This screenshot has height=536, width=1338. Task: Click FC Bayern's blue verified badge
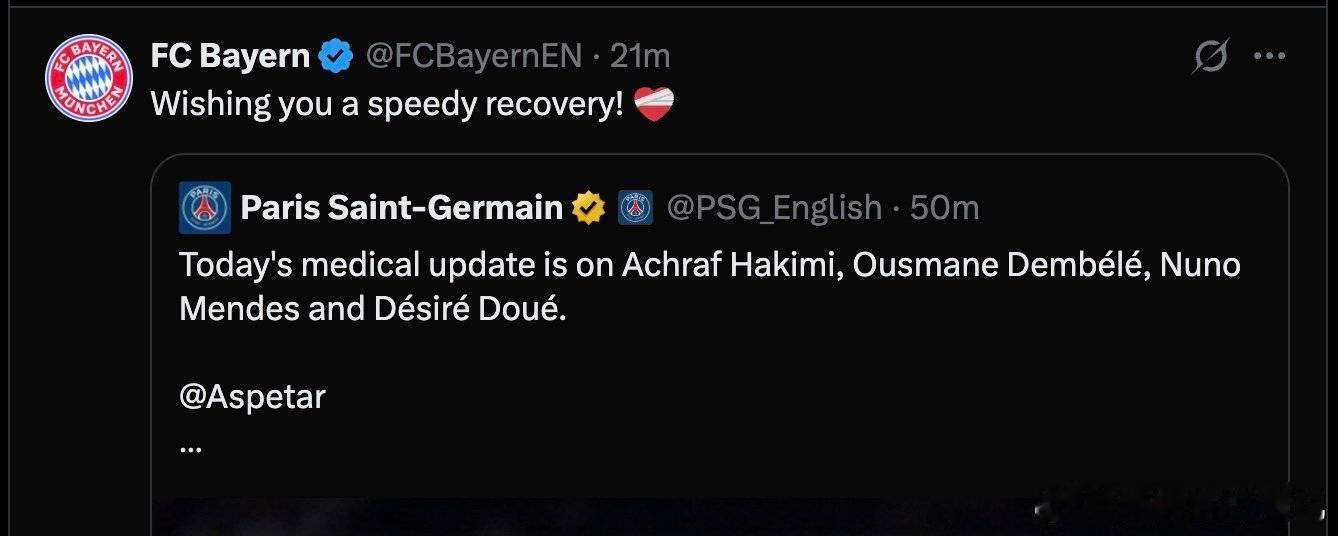tap(335, 57)
